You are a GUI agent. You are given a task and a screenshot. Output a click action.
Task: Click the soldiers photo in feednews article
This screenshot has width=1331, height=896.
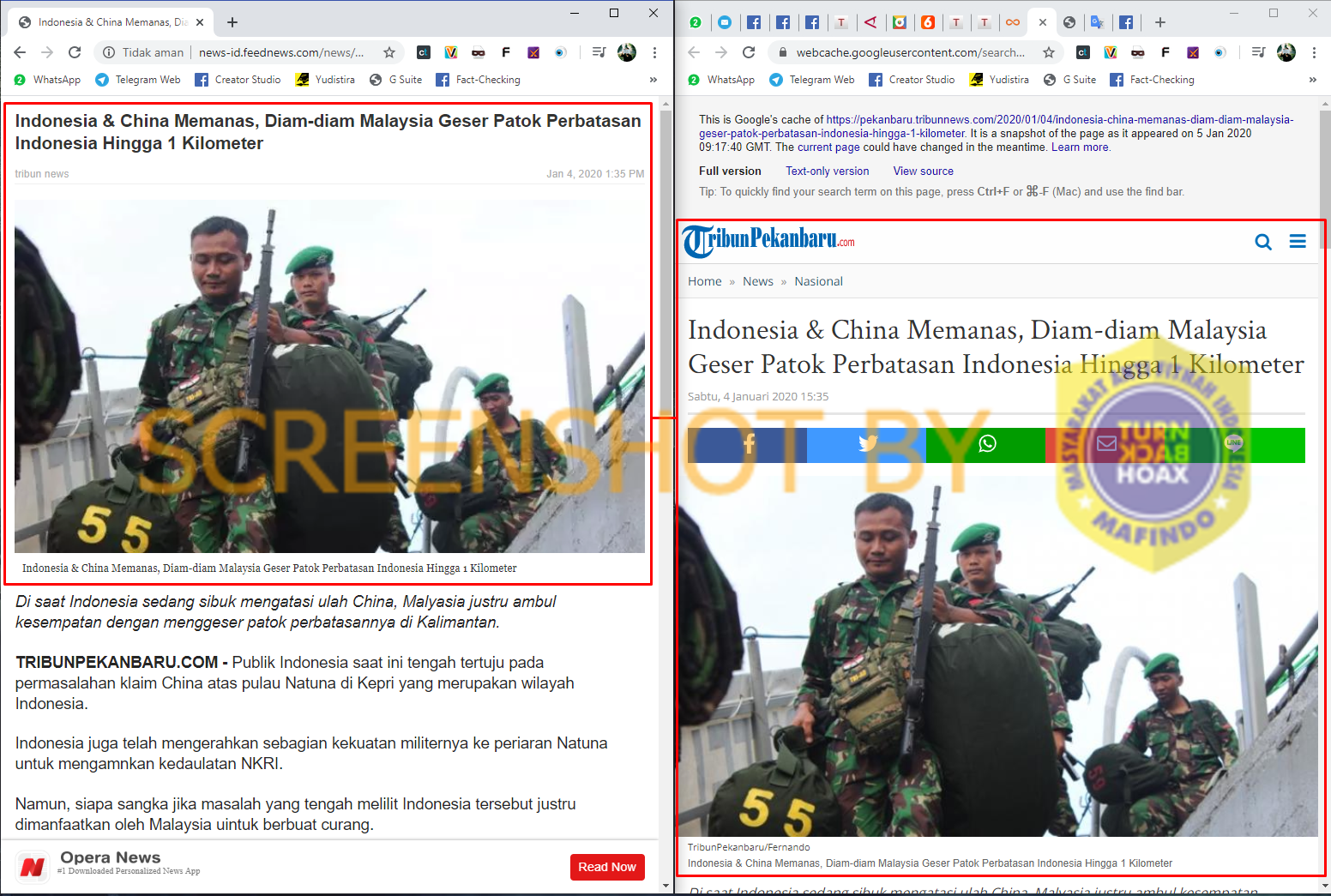pyautogui.click(x=329, y=376)
